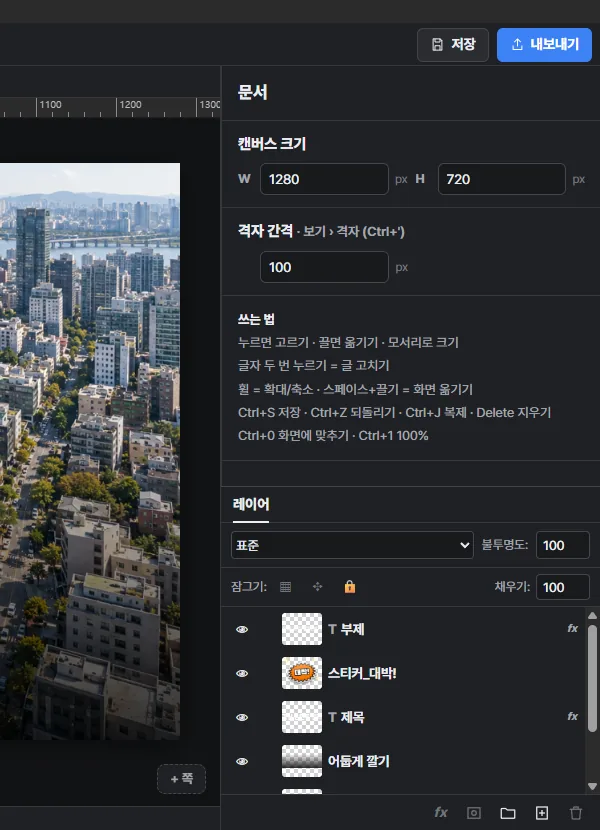Click the layer panel scroll up arrow
Image resolution: width=600 pixels, height=830 pixels.
593,615
